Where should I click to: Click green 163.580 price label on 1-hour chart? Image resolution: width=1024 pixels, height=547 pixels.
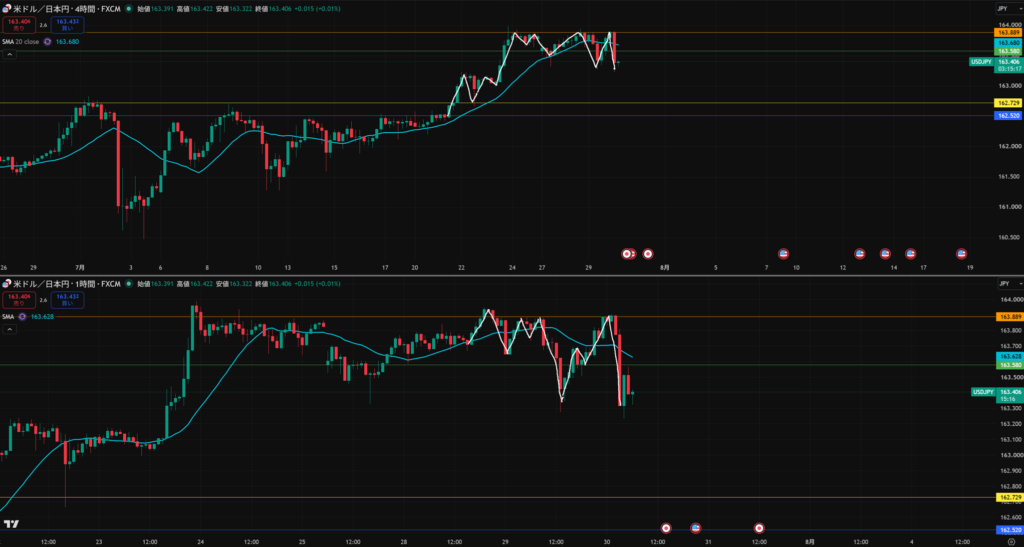click(x=1009, y=365)
